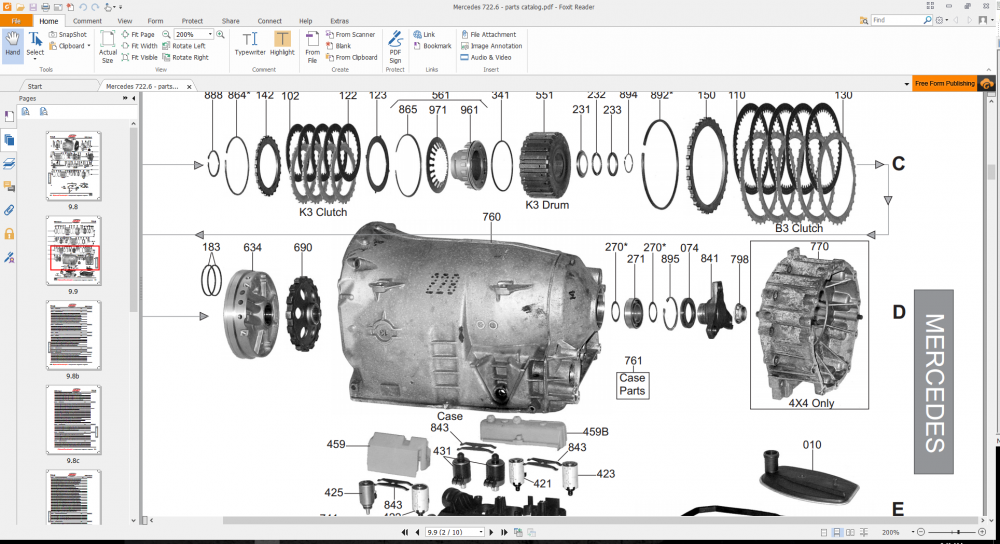Collapse the Pages panel arrow
The height and width of the screenshot is (544, 1000).
pos(133,98)
